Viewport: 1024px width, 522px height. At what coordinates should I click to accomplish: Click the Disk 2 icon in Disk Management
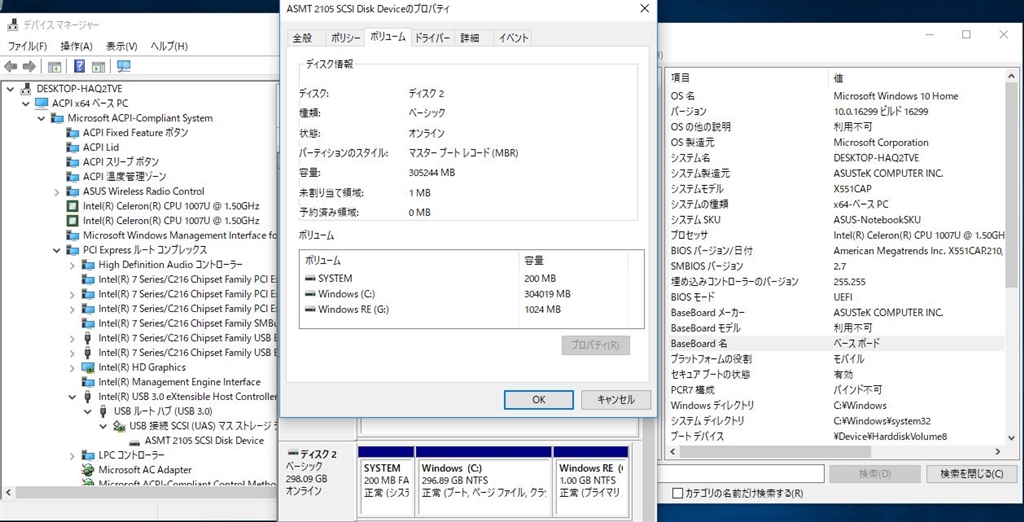pyautogui.click(x=293, y=454)
